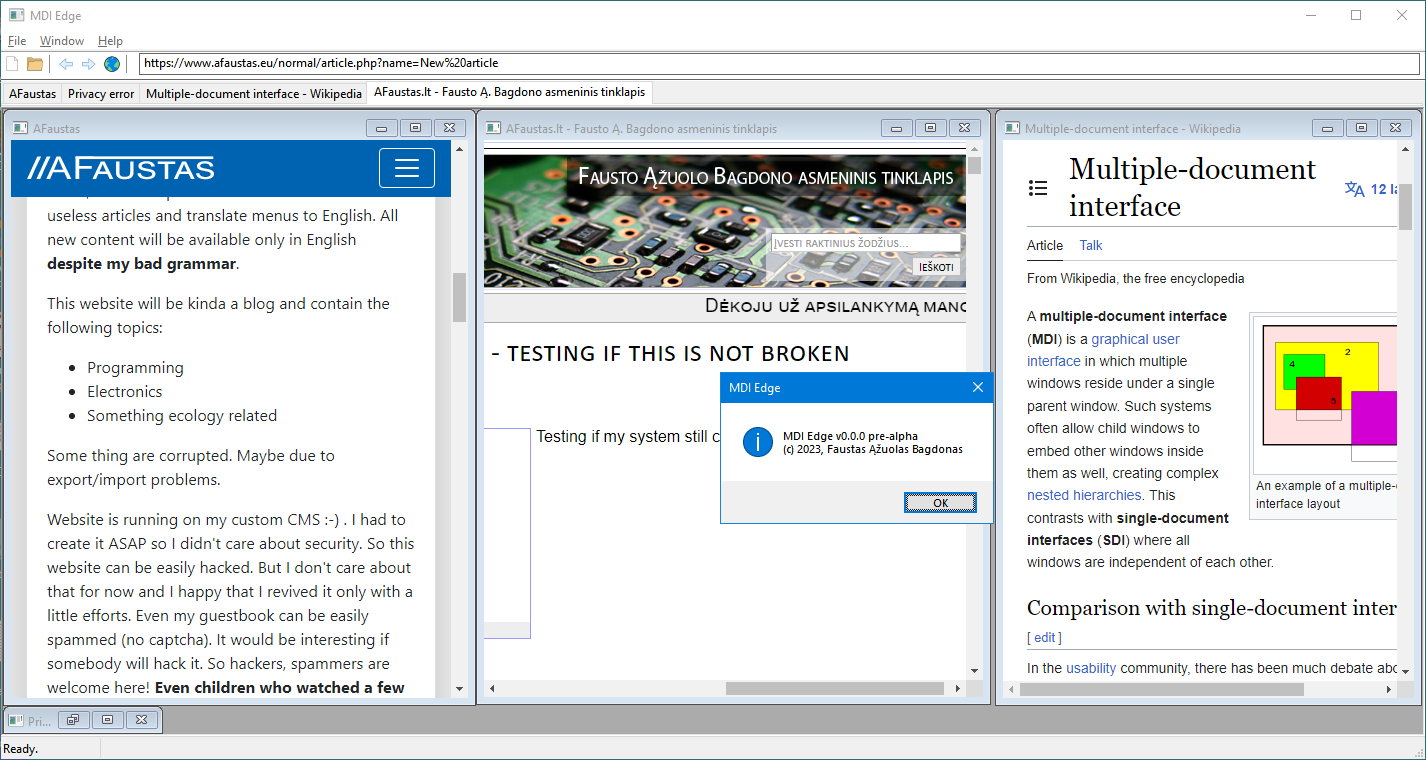Screen dimensions: 1426x760
Task: Click the Wikipedia window horizontal scrollbar thumb
Action: point(1162,690)
